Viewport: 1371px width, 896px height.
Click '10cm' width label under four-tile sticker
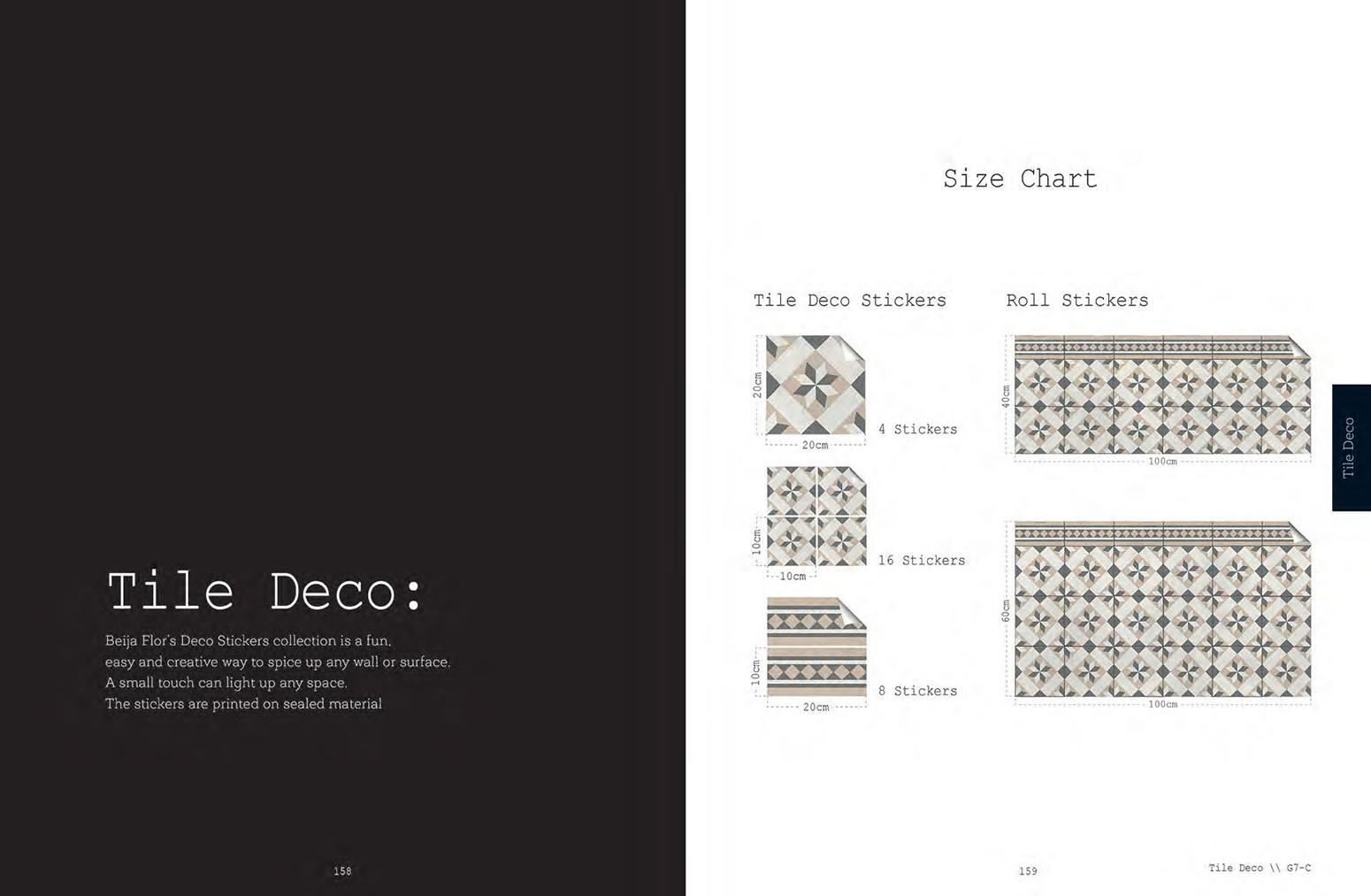793,577
